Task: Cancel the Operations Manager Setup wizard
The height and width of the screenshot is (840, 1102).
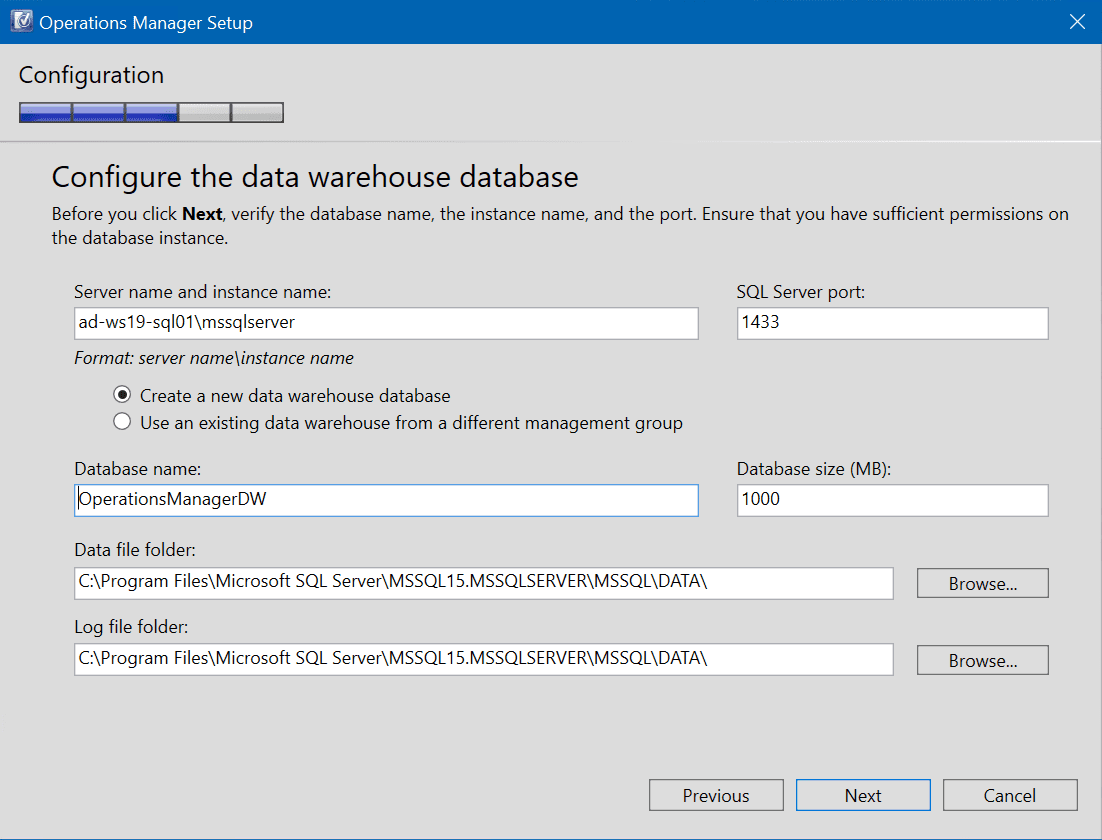Action: (1010, 795)
